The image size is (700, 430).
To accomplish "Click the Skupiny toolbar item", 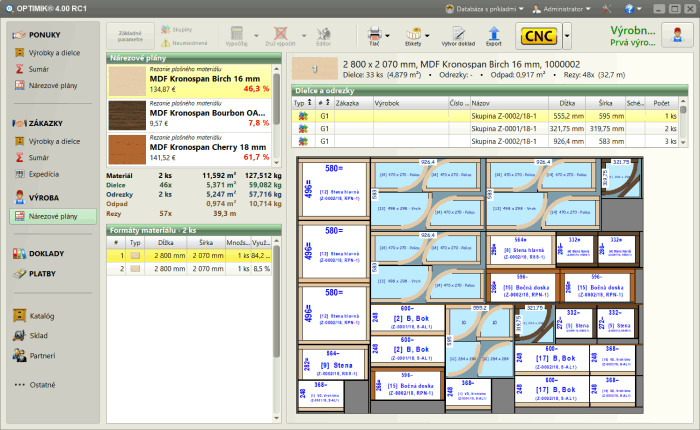I will (x=177, y=29).
